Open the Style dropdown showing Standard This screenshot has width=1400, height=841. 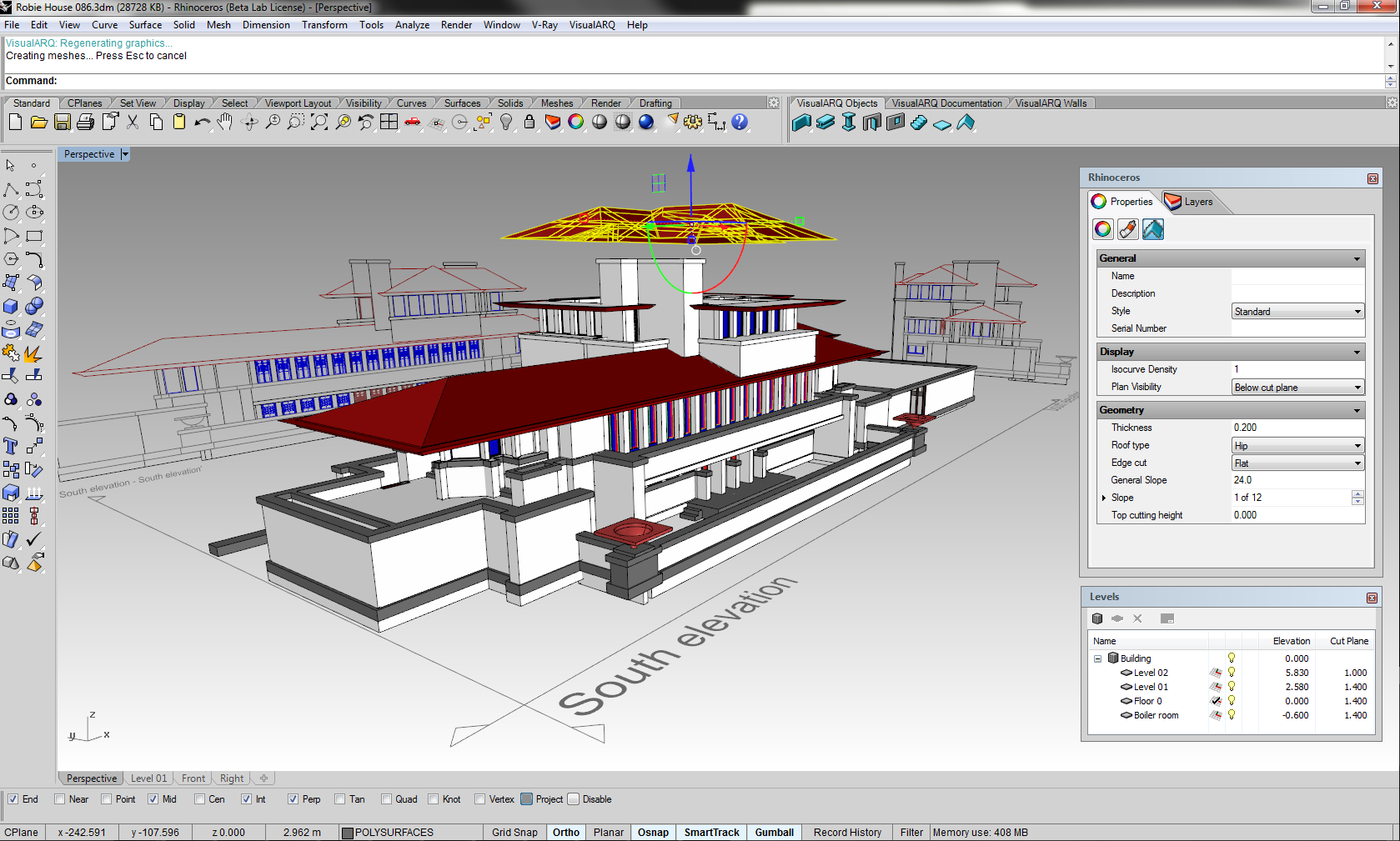(x=1297, y=311)
